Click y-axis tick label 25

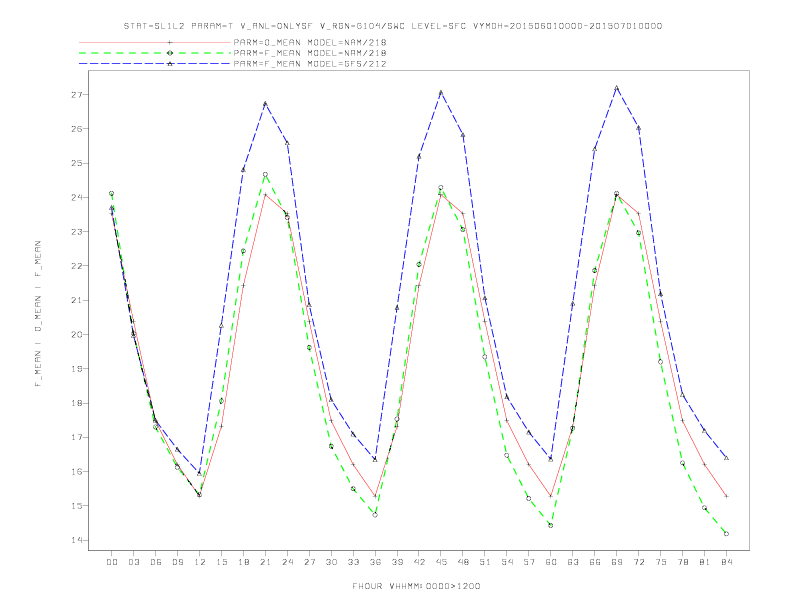point(77,163)
